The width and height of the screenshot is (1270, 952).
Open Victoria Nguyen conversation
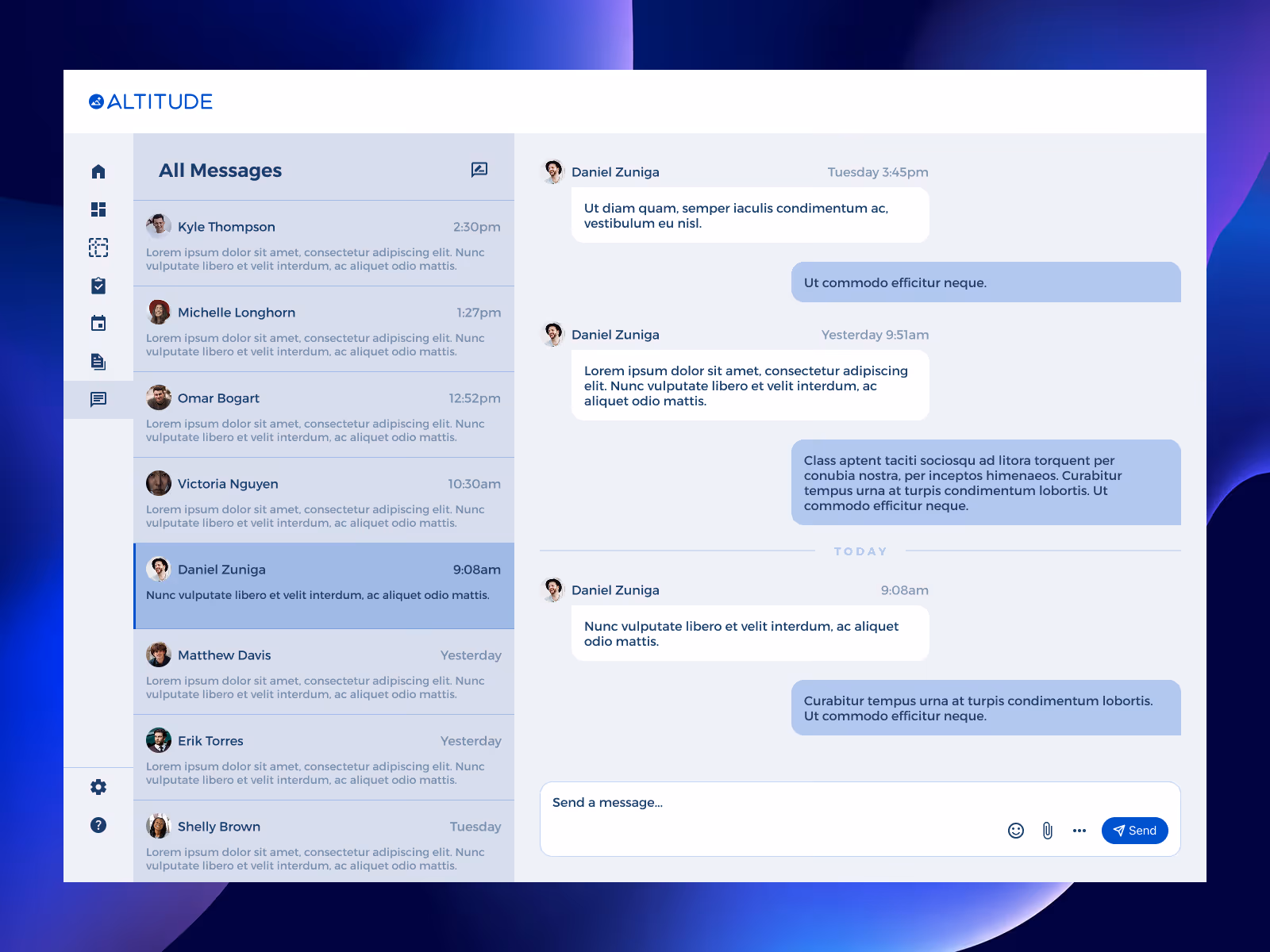click(x=324, y=501)
